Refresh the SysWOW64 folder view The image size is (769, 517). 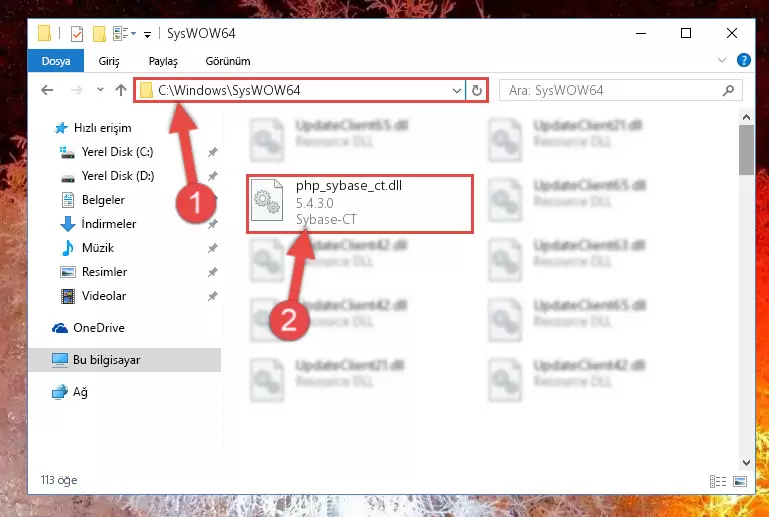pos(476,91)
